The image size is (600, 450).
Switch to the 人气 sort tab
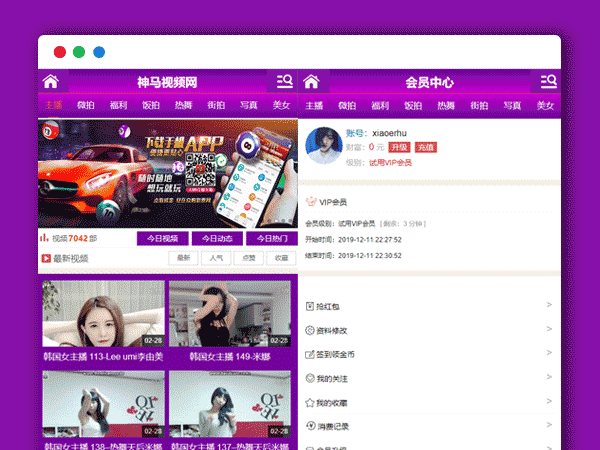point(216,258)
